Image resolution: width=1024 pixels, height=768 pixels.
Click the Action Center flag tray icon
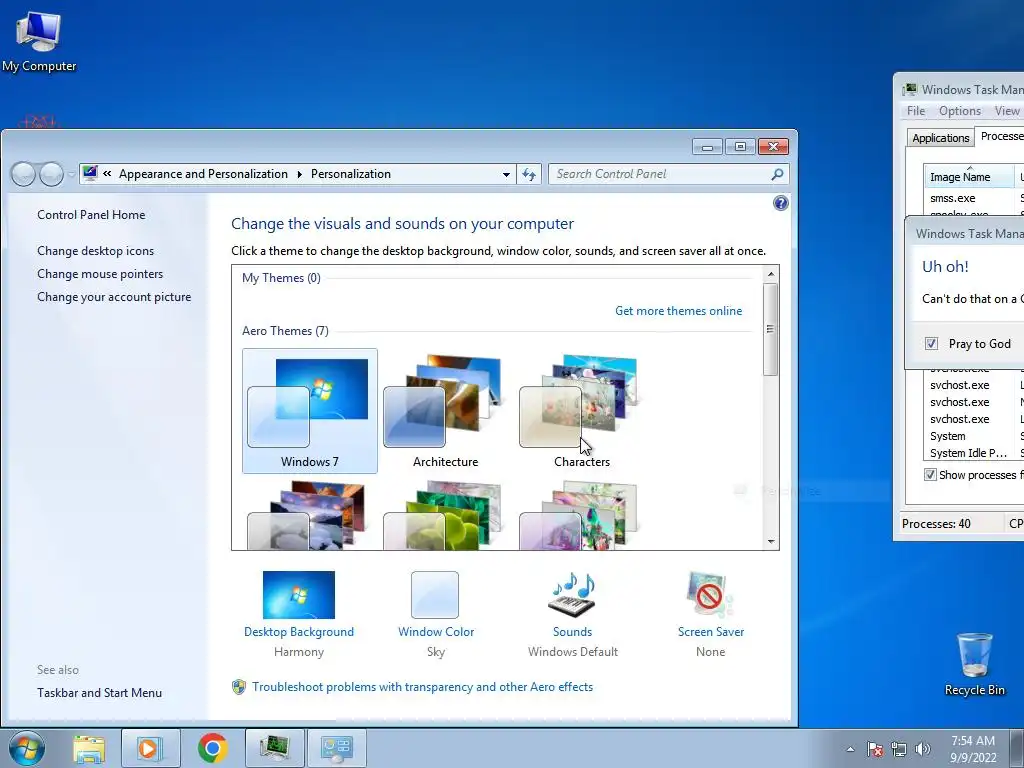click(x=875, y=749)
